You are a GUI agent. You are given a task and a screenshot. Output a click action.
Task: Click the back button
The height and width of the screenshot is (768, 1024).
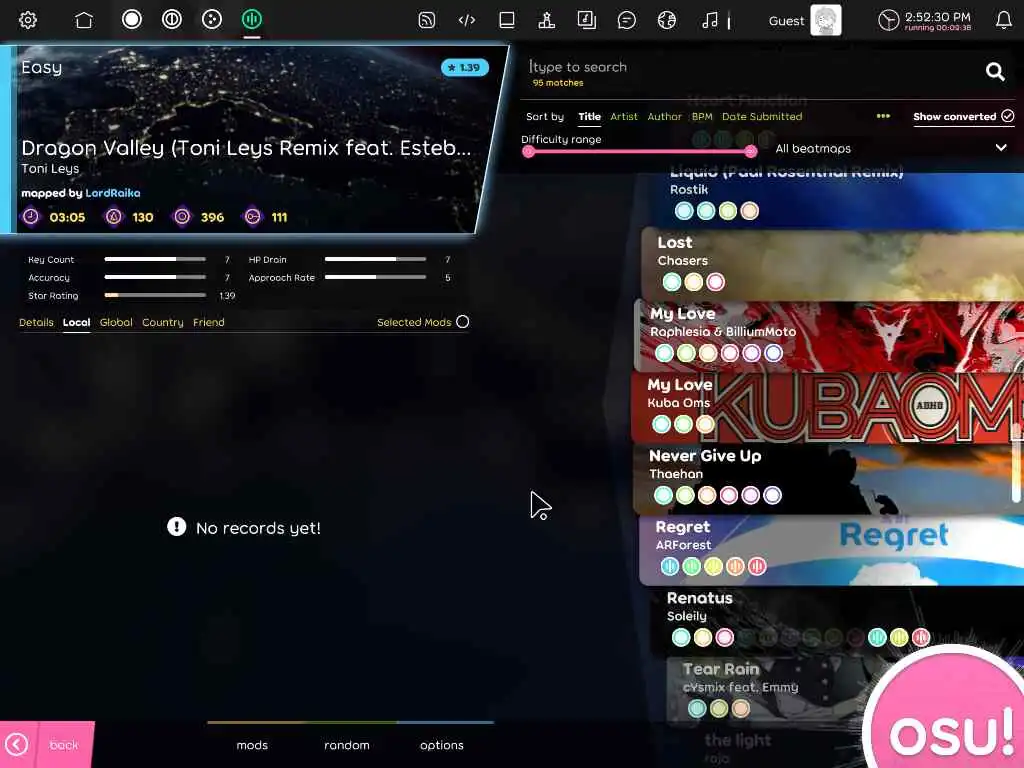pyautogui.click(x=47, y=744)
